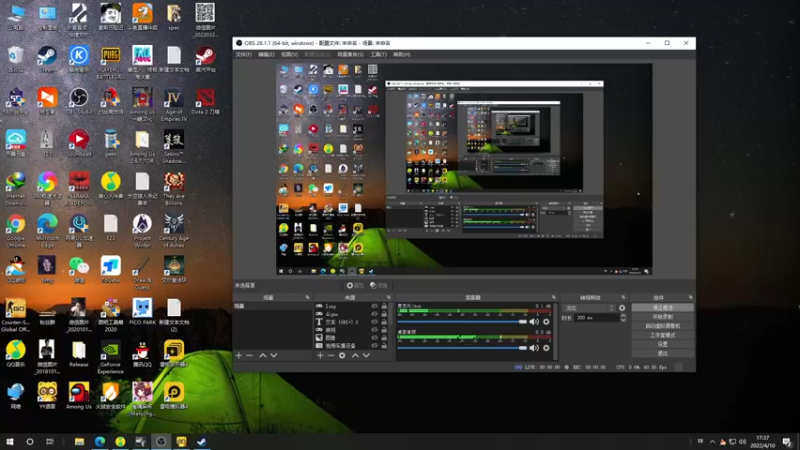Viewport: 800px width, 450px height.
Task: Open the They Are Billions shortcut
Action: point(173,189)
